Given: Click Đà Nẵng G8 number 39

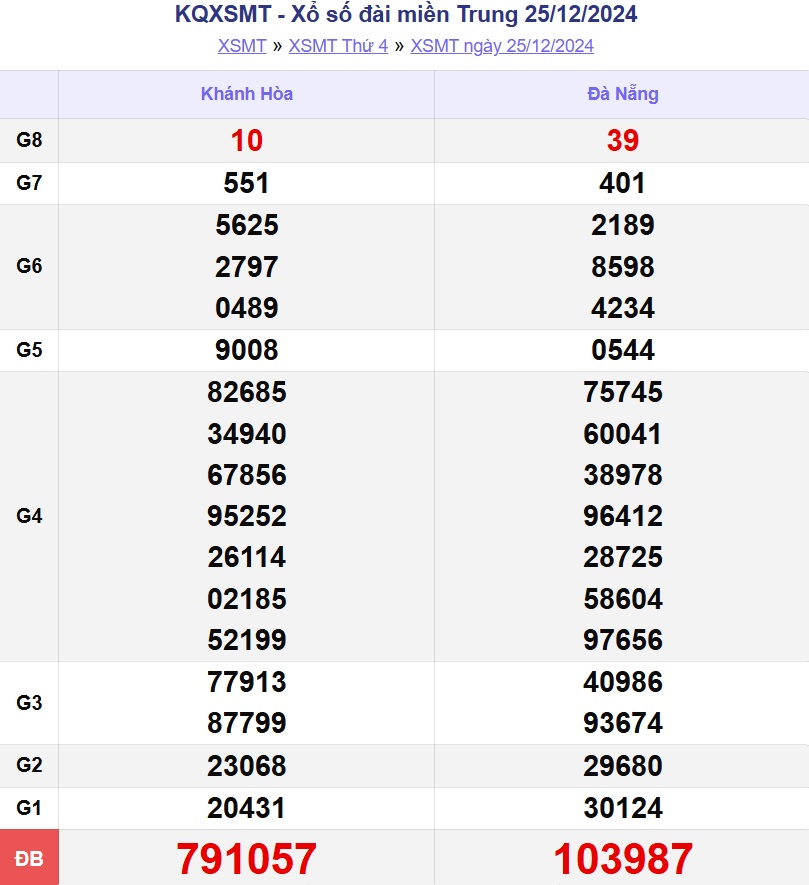Looking at the screenshot, I should tap(622, 141).
